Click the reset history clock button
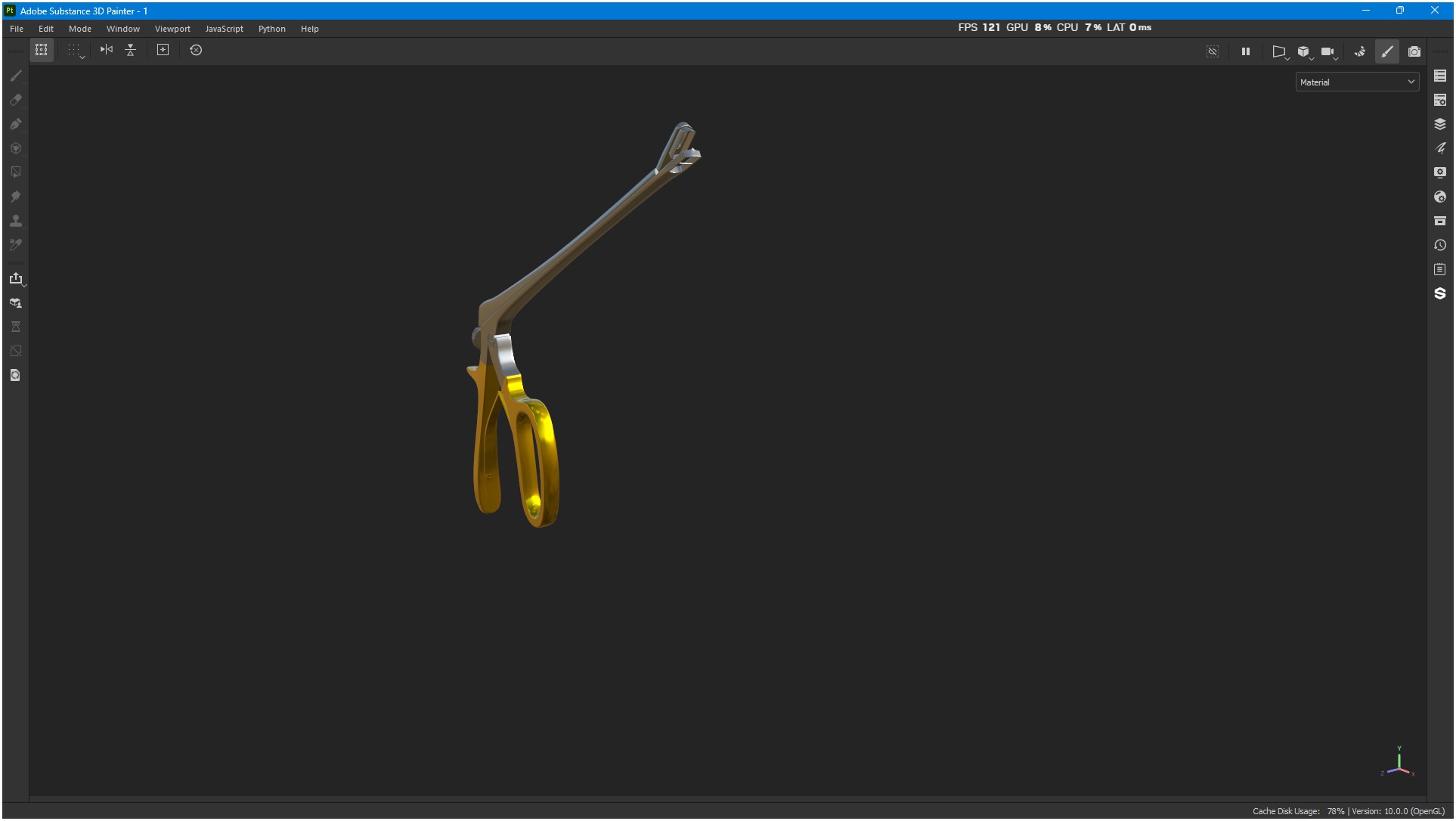The height and width of the screenshot is (821, 1456). point(196,50)
